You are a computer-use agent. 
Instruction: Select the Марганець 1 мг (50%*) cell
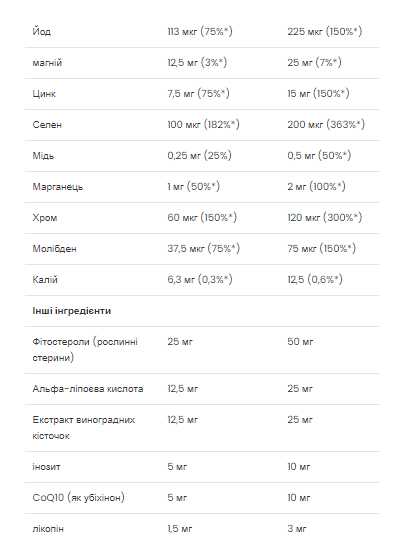pyautogui.click(x=193, y=186)
